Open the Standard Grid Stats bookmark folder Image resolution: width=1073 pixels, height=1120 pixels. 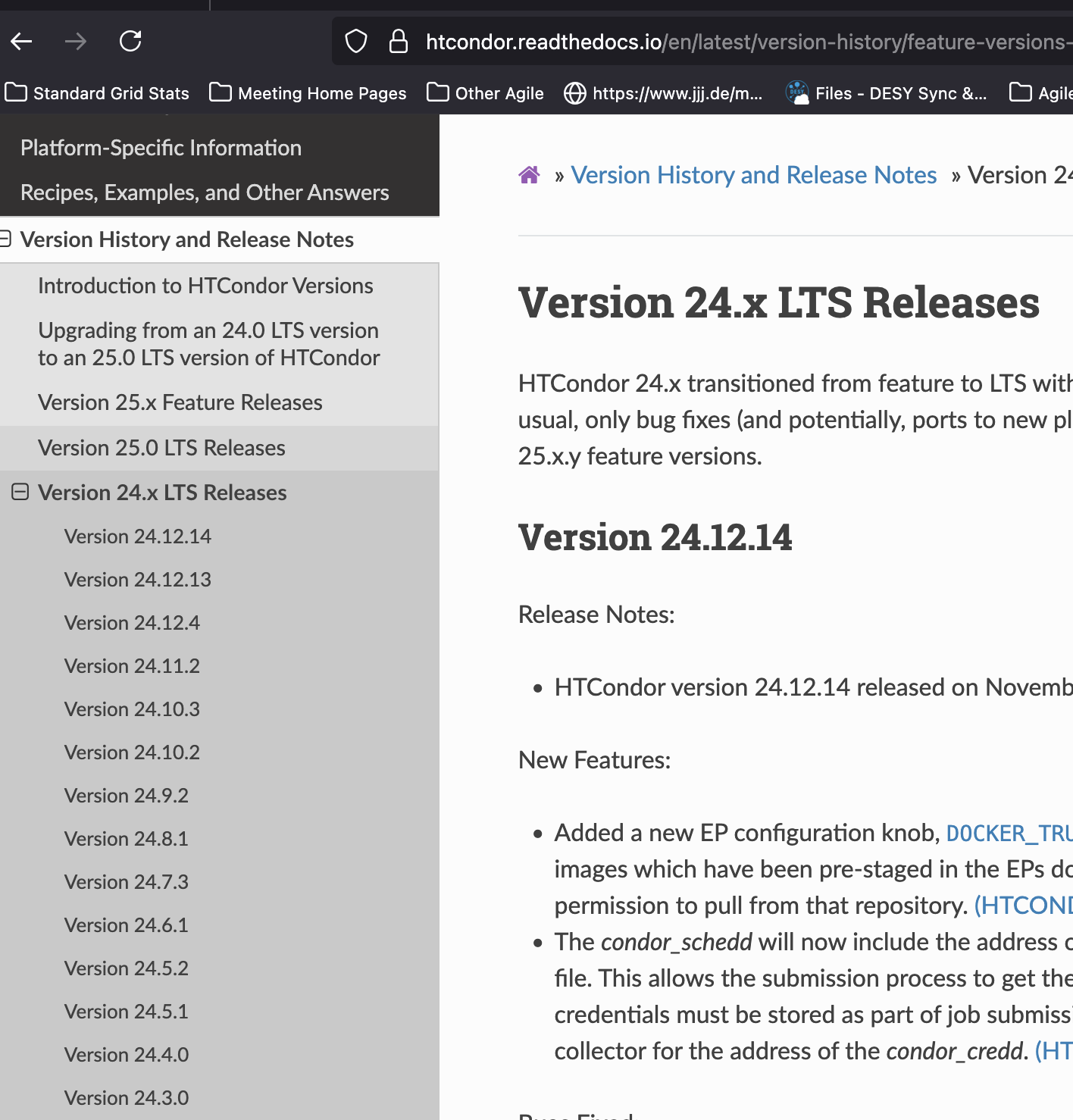[x=97, y=93]
